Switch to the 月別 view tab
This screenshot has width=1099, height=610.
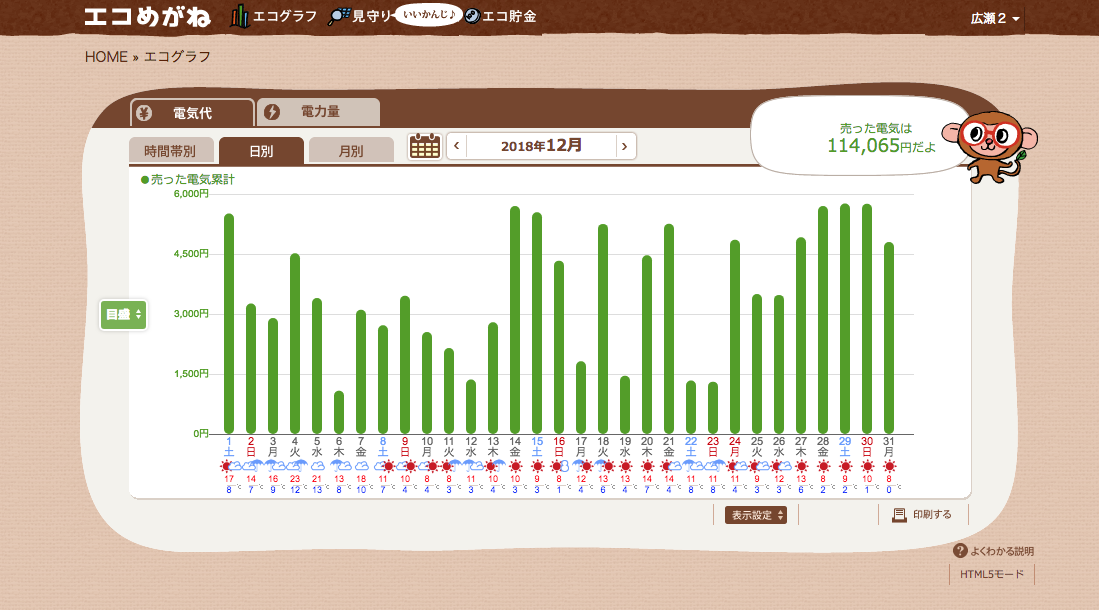pyautogui.click(x=351, y=151)
